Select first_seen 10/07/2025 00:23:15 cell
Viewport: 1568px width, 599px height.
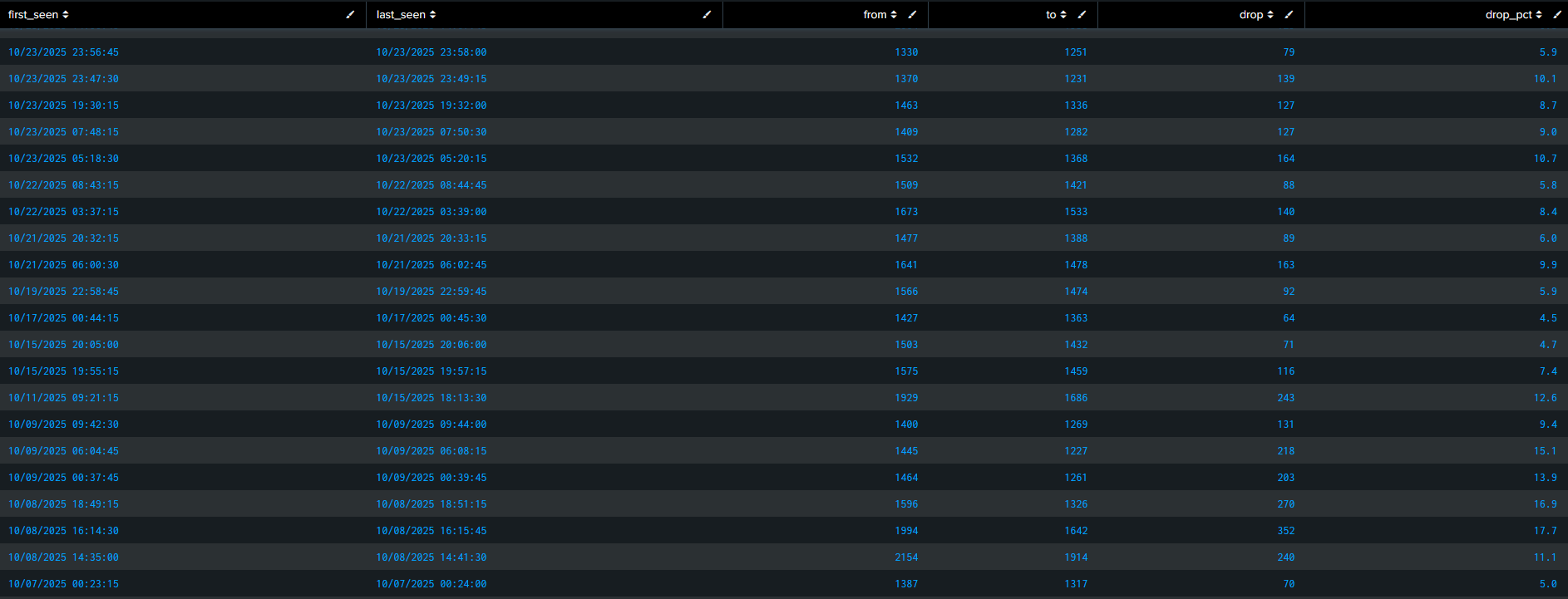click(63, 584)
